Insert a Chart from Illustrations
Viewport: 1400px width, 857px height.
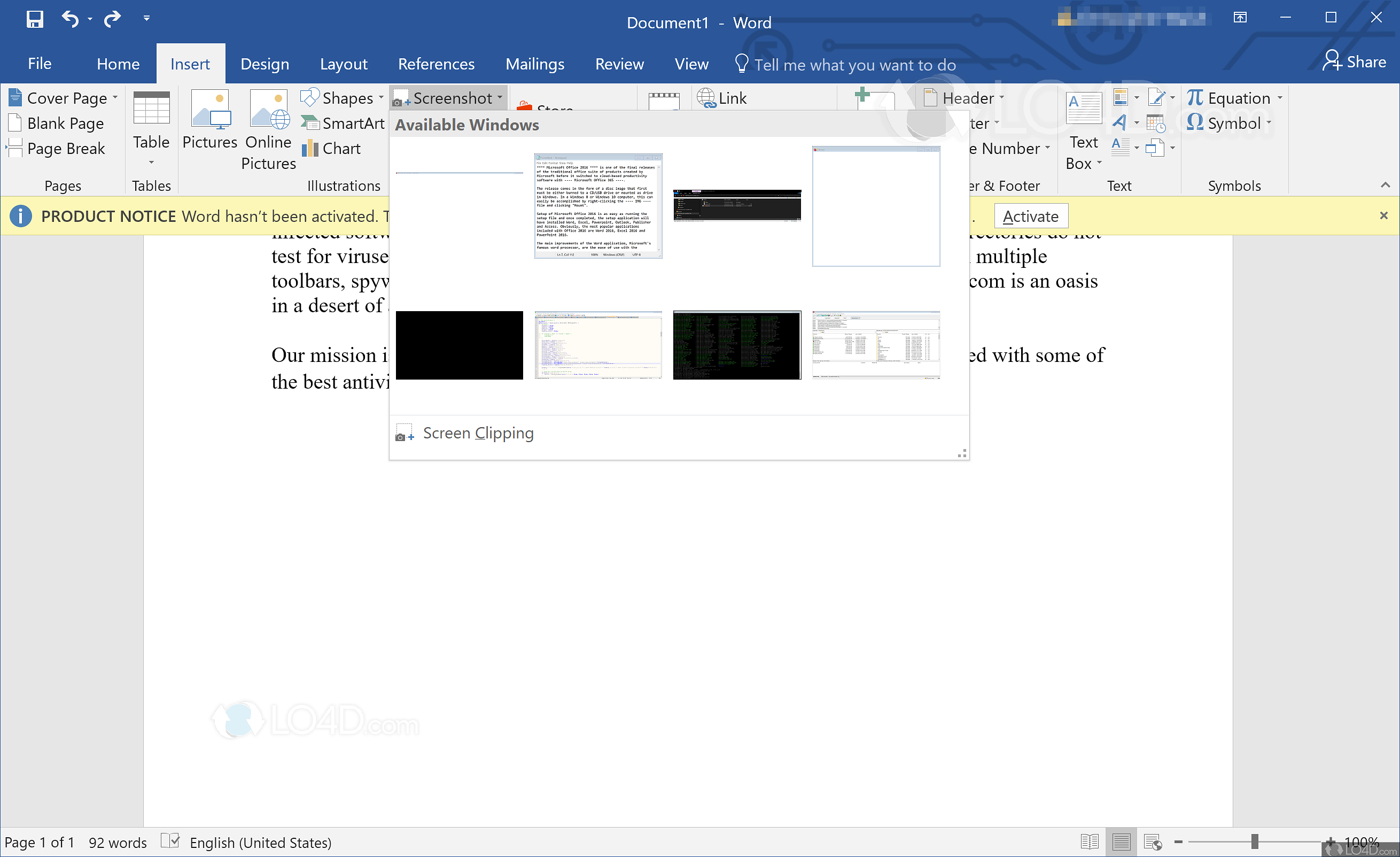point(332,149)
